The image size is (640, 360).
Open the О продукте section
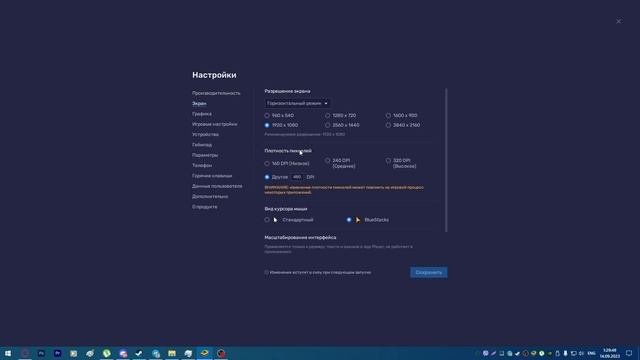pyautogui.click(x=205, y=207)
